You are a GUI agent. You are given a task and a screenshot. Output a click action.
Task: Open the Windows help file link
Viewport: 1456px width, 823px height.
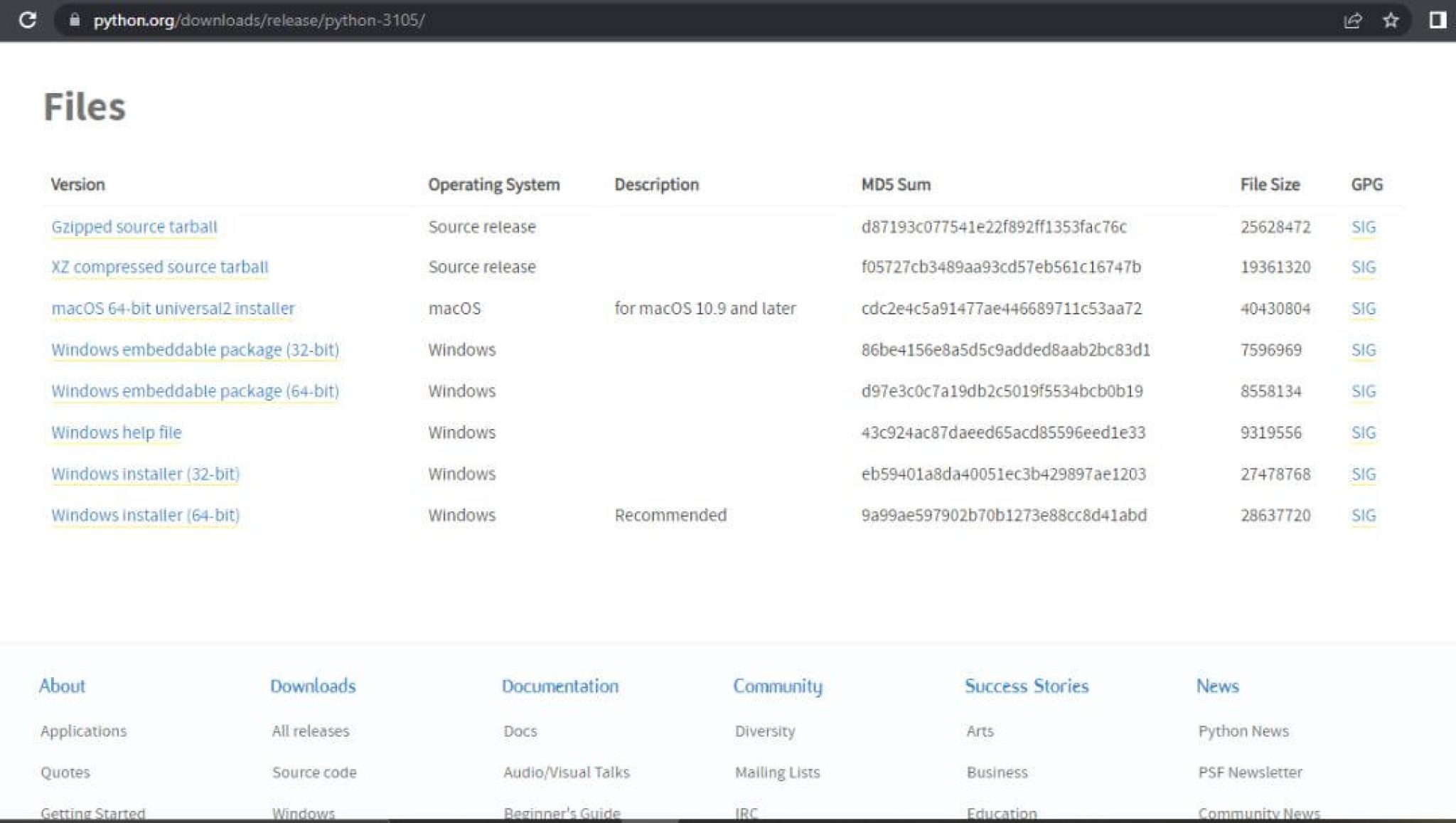coord(116,432)
